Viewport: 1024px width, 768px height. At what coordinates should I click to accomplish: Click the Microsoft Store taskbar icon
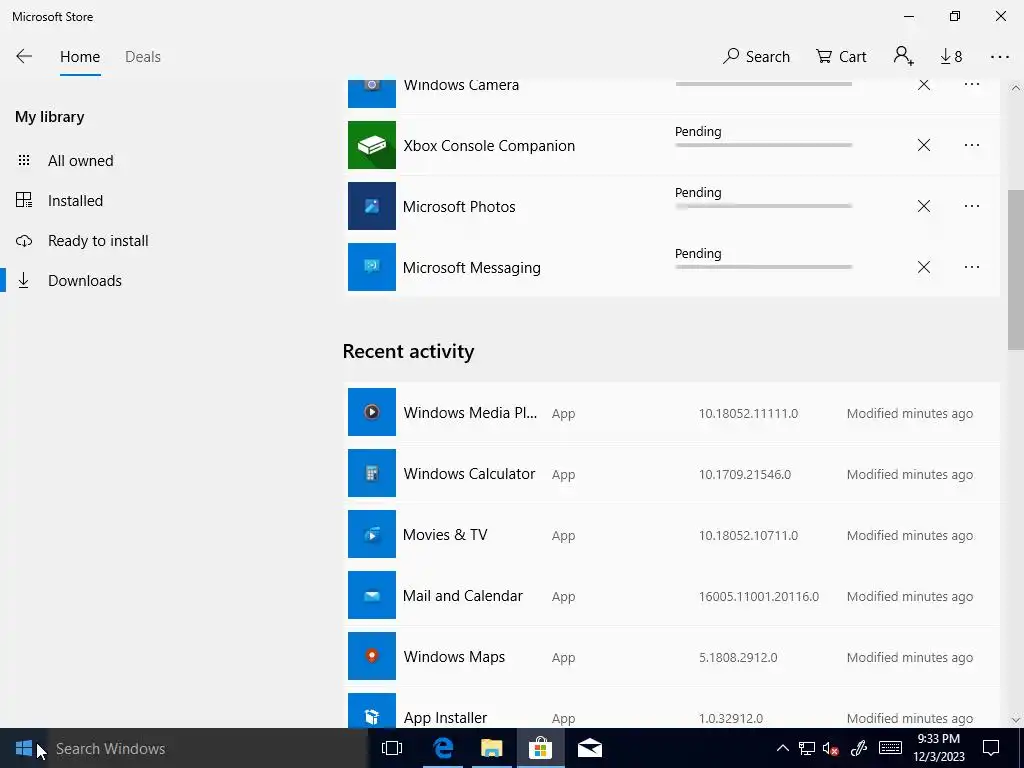540,748
